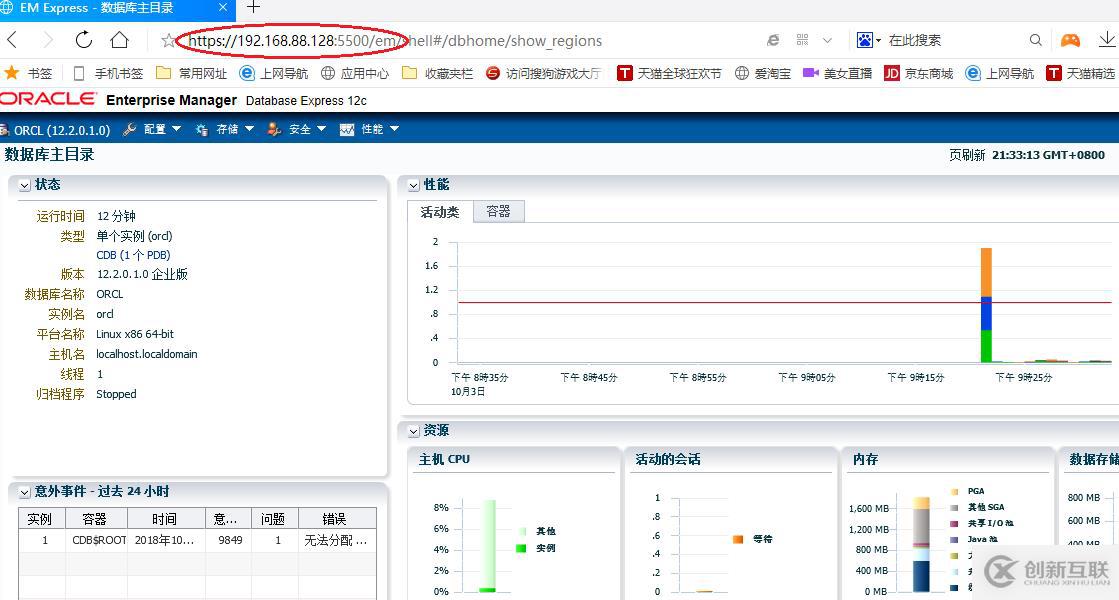
Task: Click the magnifier search icon
Action: 1035,41
